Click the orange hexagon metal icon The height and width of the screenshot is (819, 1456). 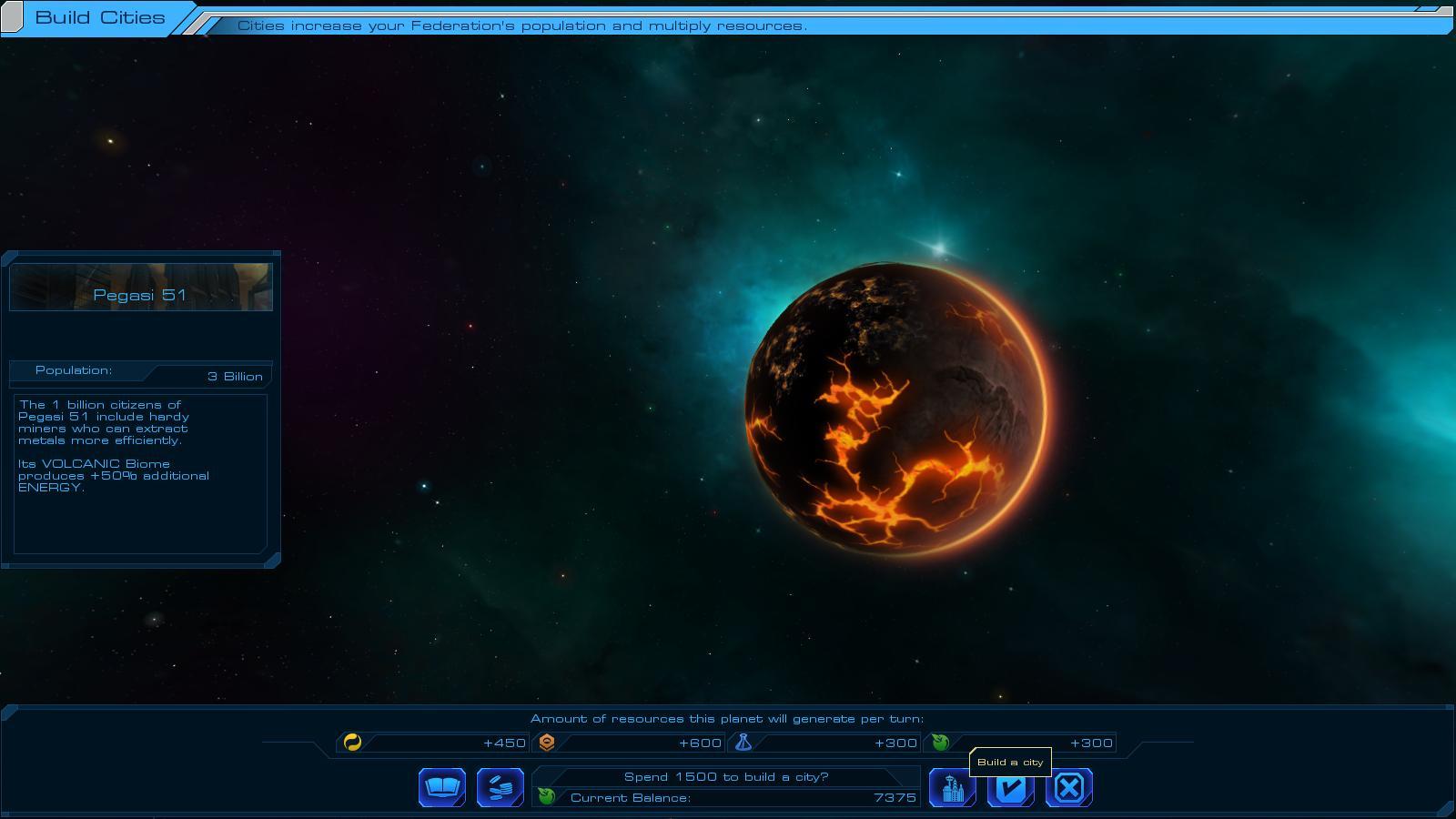547,743
